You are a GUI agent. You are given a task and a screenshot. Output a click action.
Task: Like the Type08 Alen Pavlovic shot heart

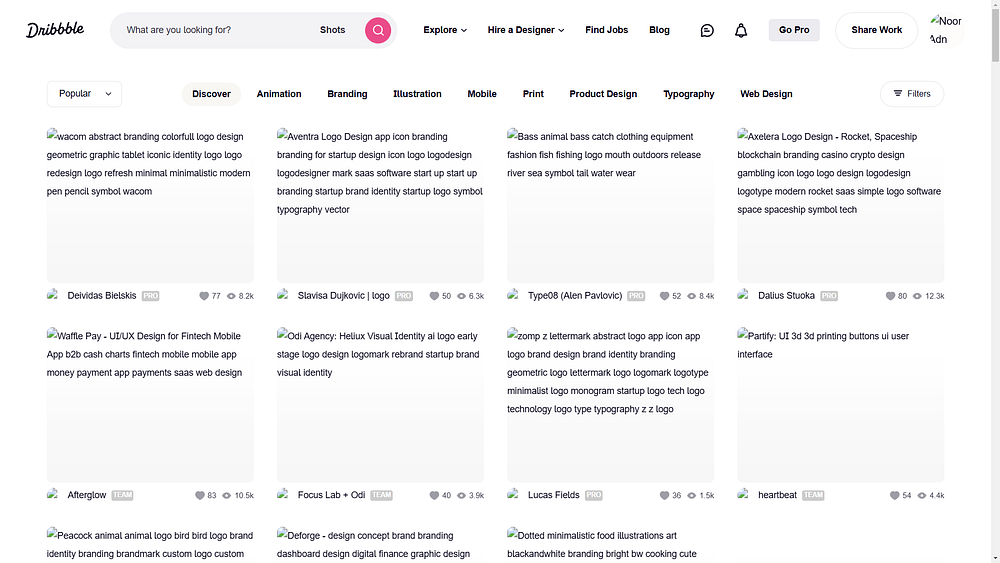(x=665, y=296)
